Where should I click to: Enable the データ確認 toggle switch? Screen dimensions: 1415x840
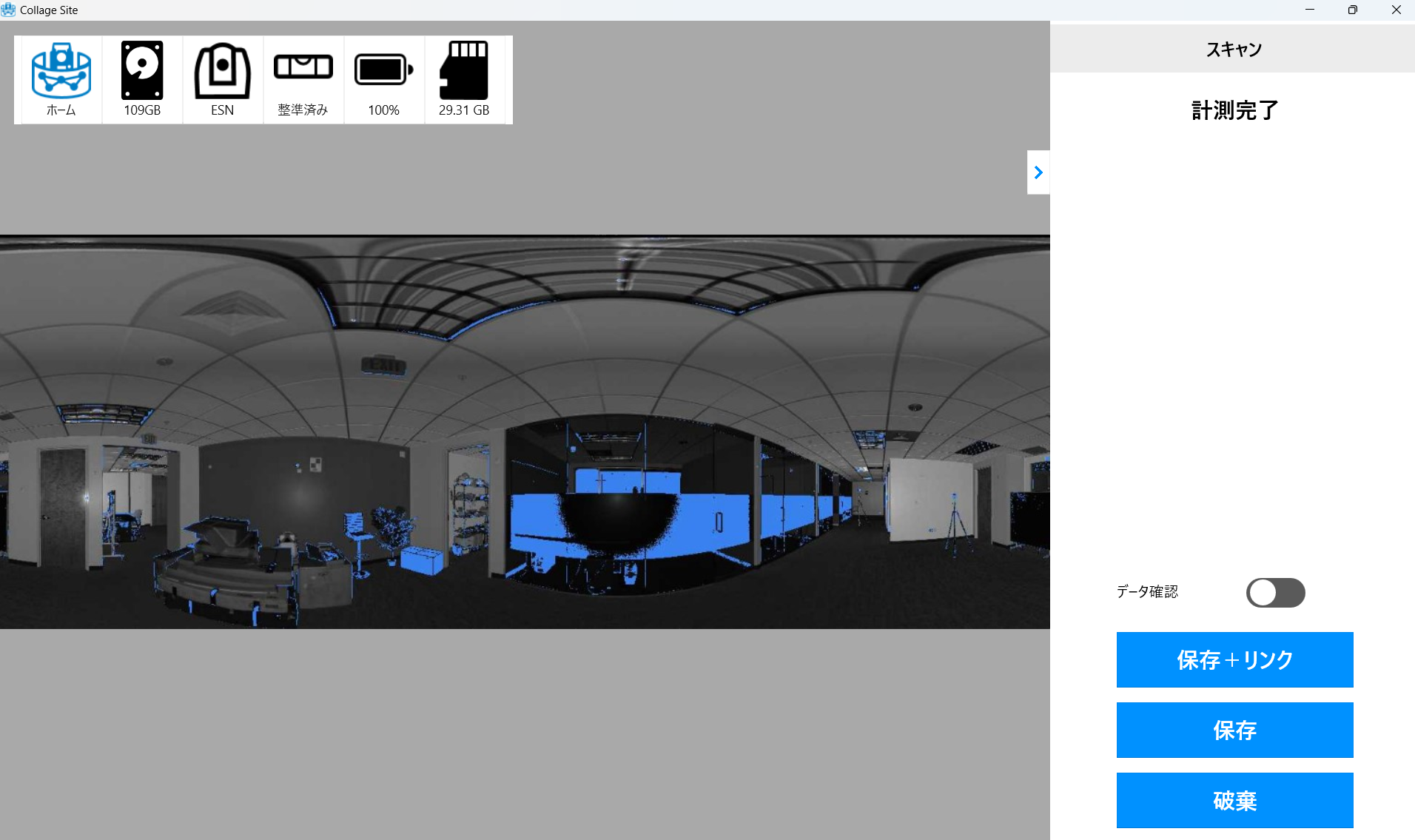click(x=1275, y=593)
